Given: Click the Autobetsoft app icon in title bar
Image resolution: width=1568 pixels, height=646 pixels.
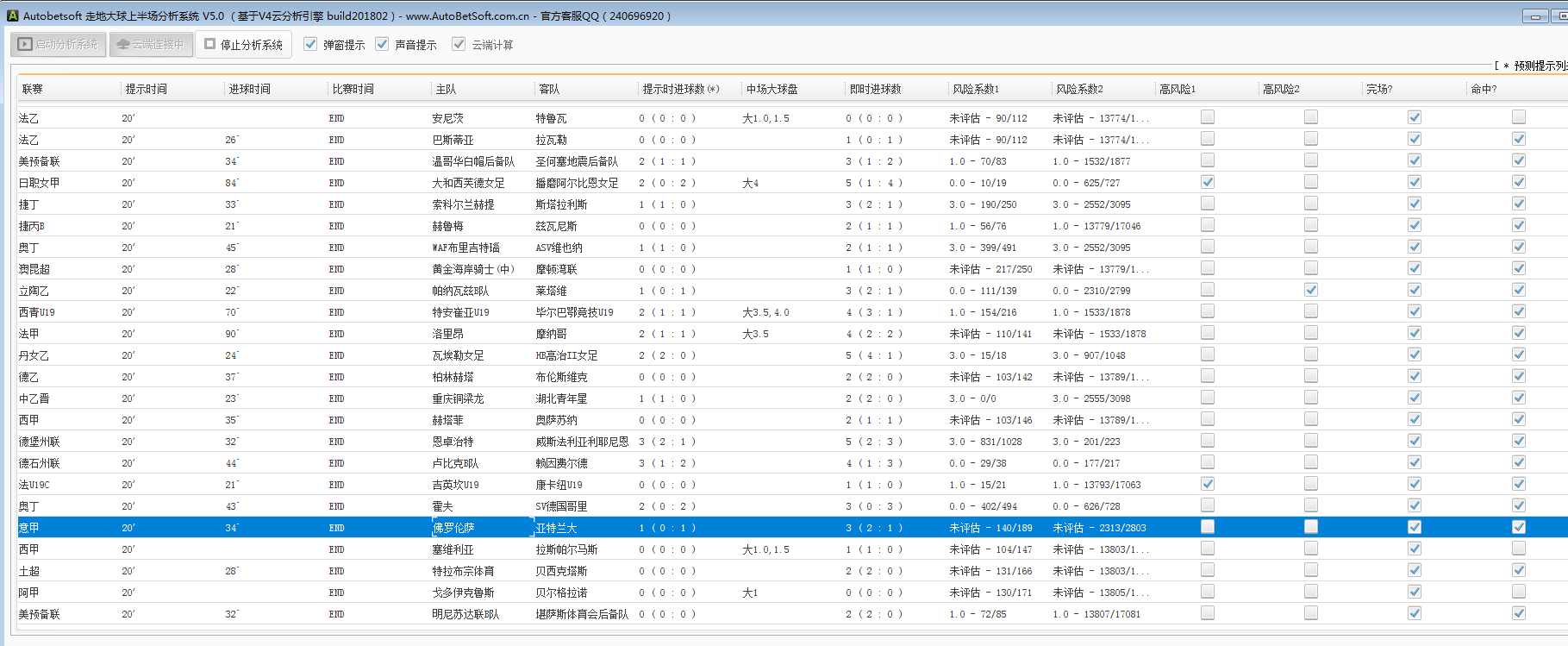Looking at the screenshot, I should pos(12,16).
